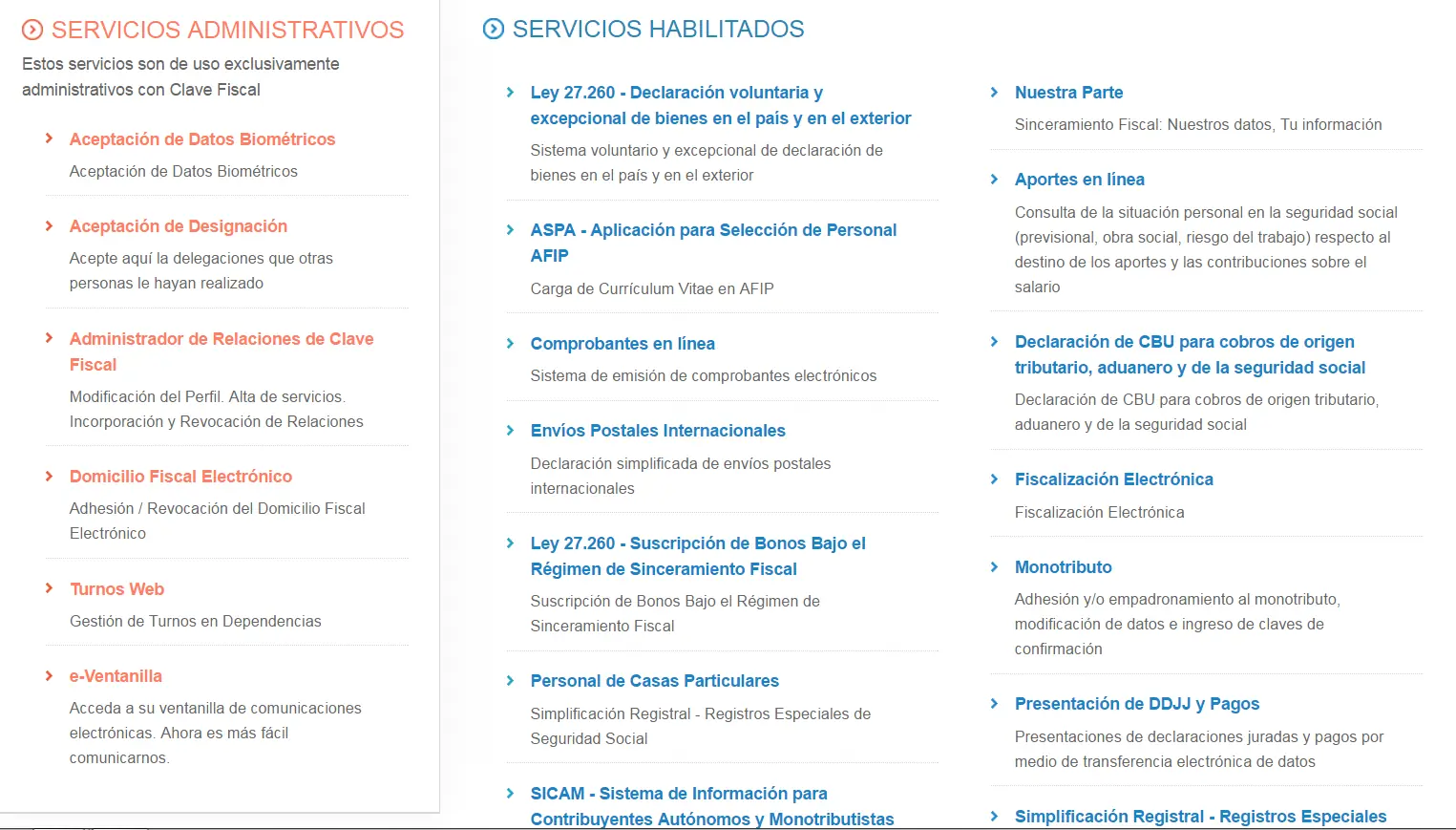Click chevron beside Administrador de Relaciones

pyautogui.click(x=49, y=338)
